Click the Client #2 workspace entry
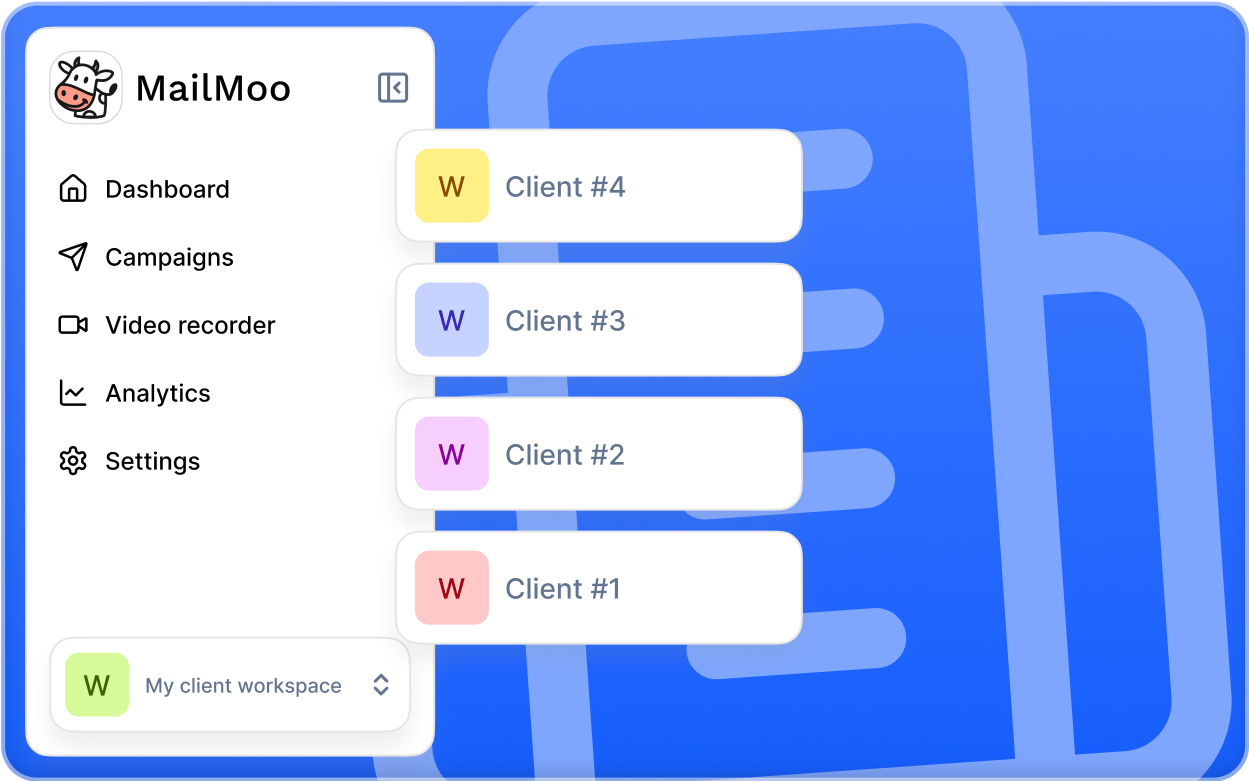This screenshot has width=1249, height=781. point(599,454)
